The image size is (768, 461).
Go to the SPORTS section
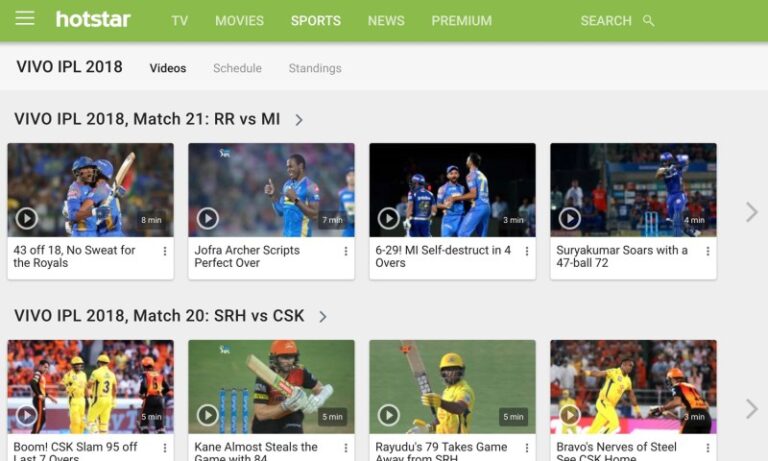[x=315, y=21]
